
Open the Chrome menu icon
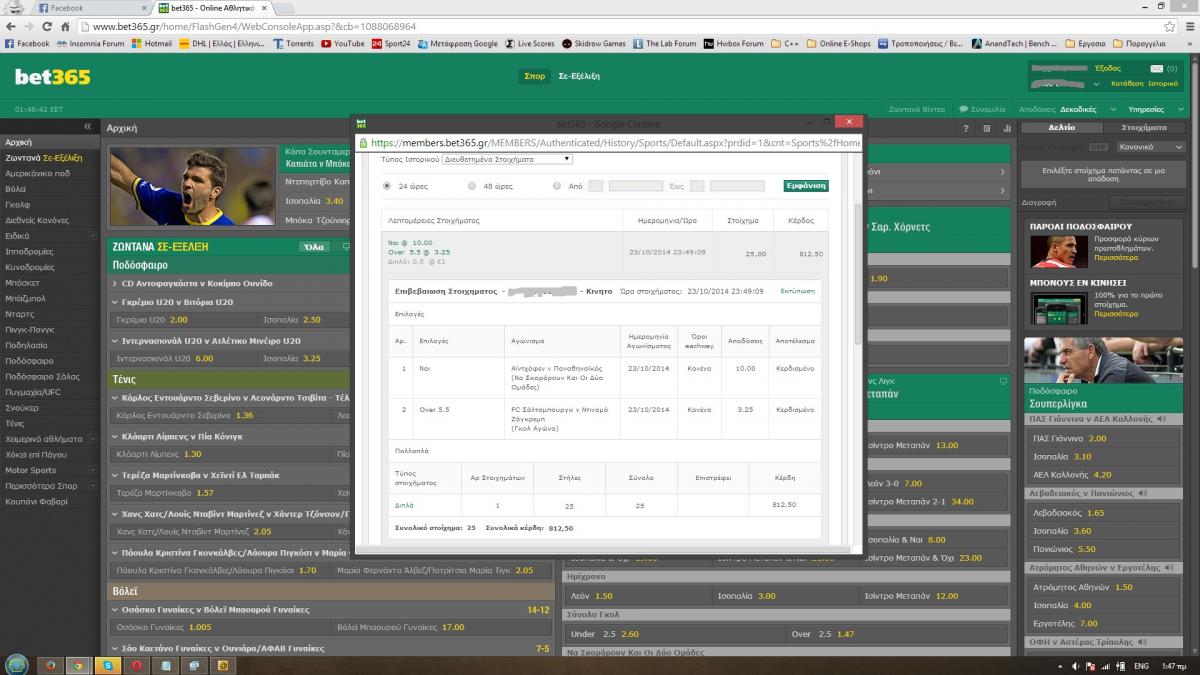[1188, 27]
